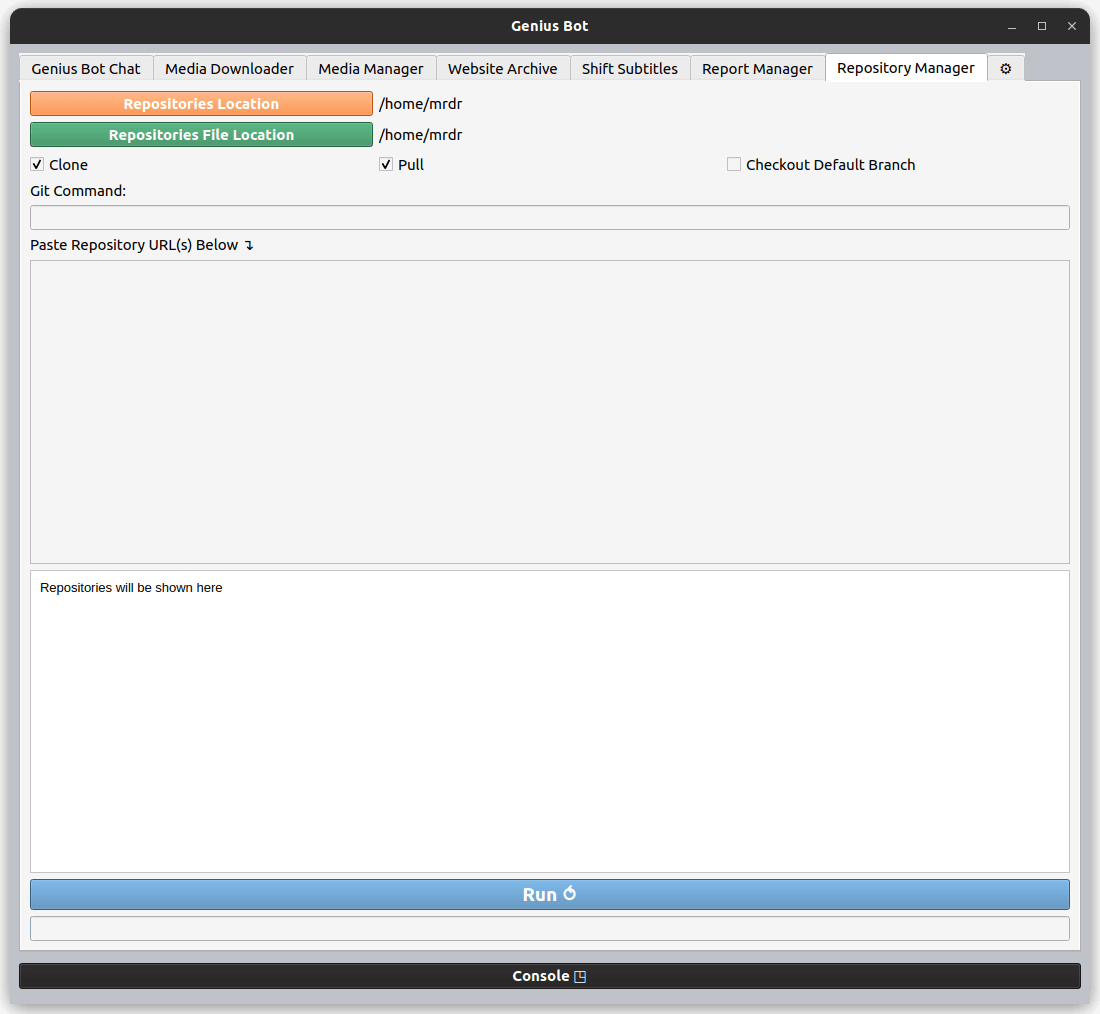Expand the Console panel
The height and width of the screenshot is (1014, 1100).
(549, 975)
